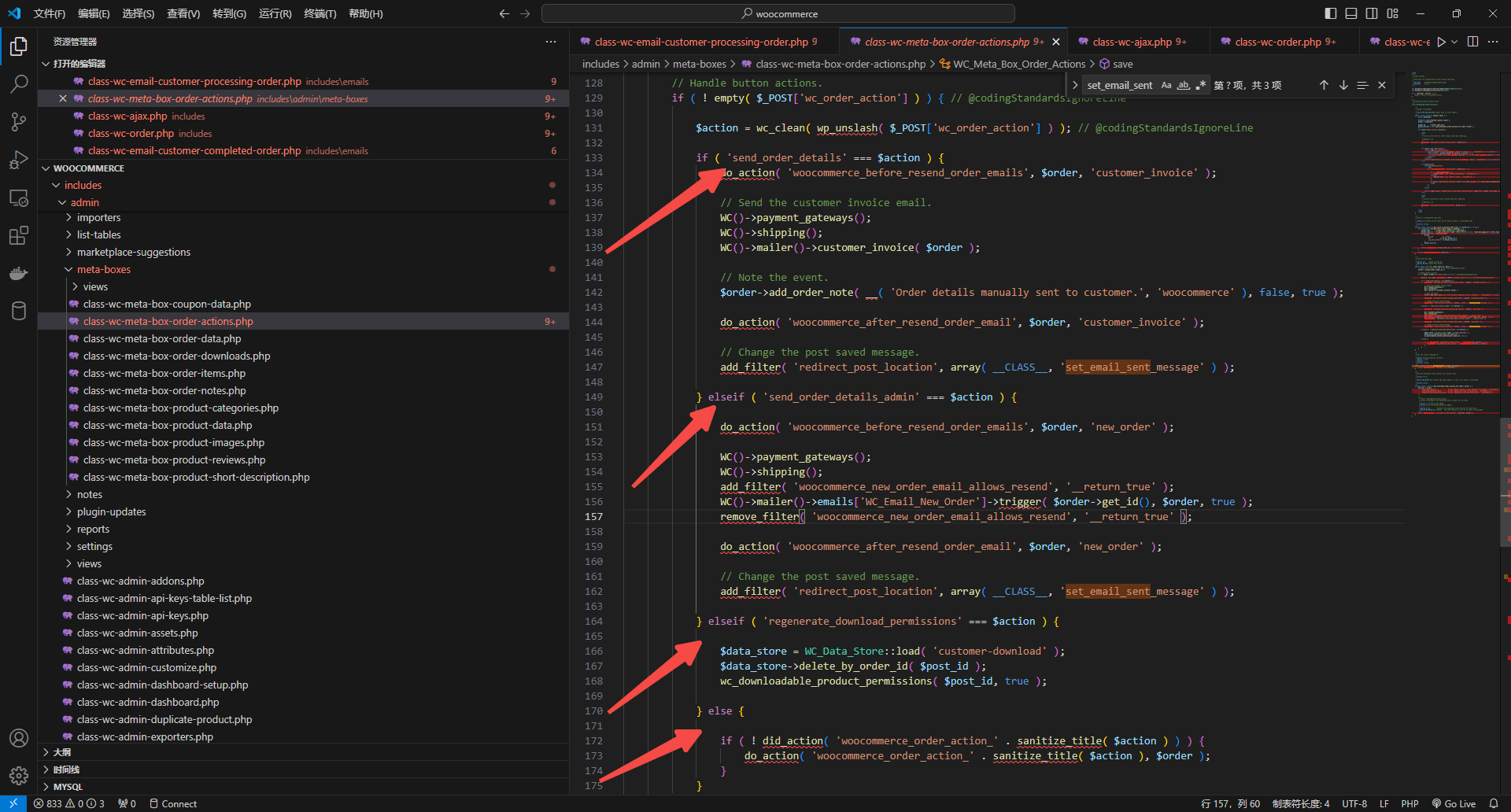The image size is (1511, 812).
Task: Go to next match arrow in find widget
Action: pos(1343,85)
